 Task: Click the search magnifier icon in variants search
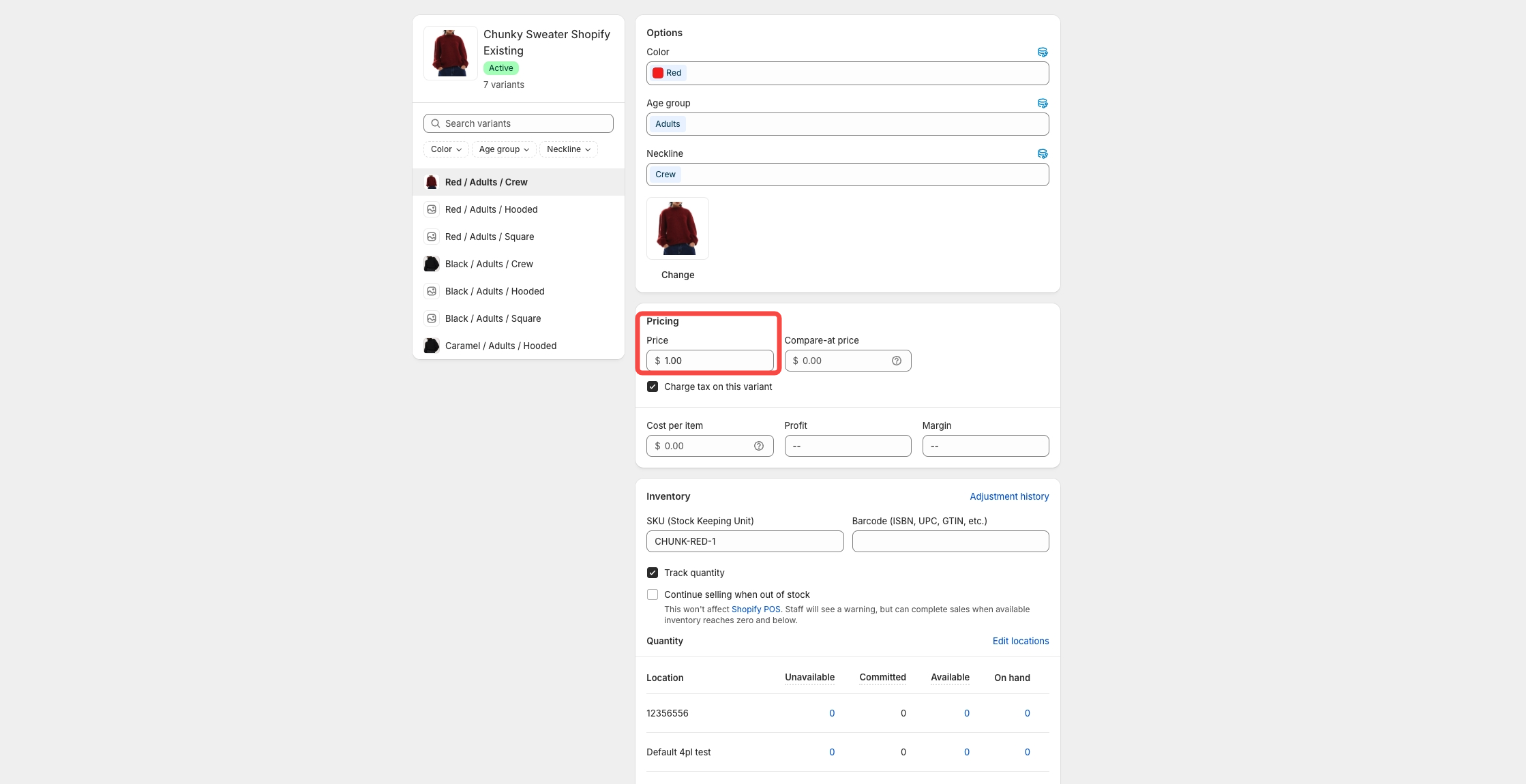[435, 123]
